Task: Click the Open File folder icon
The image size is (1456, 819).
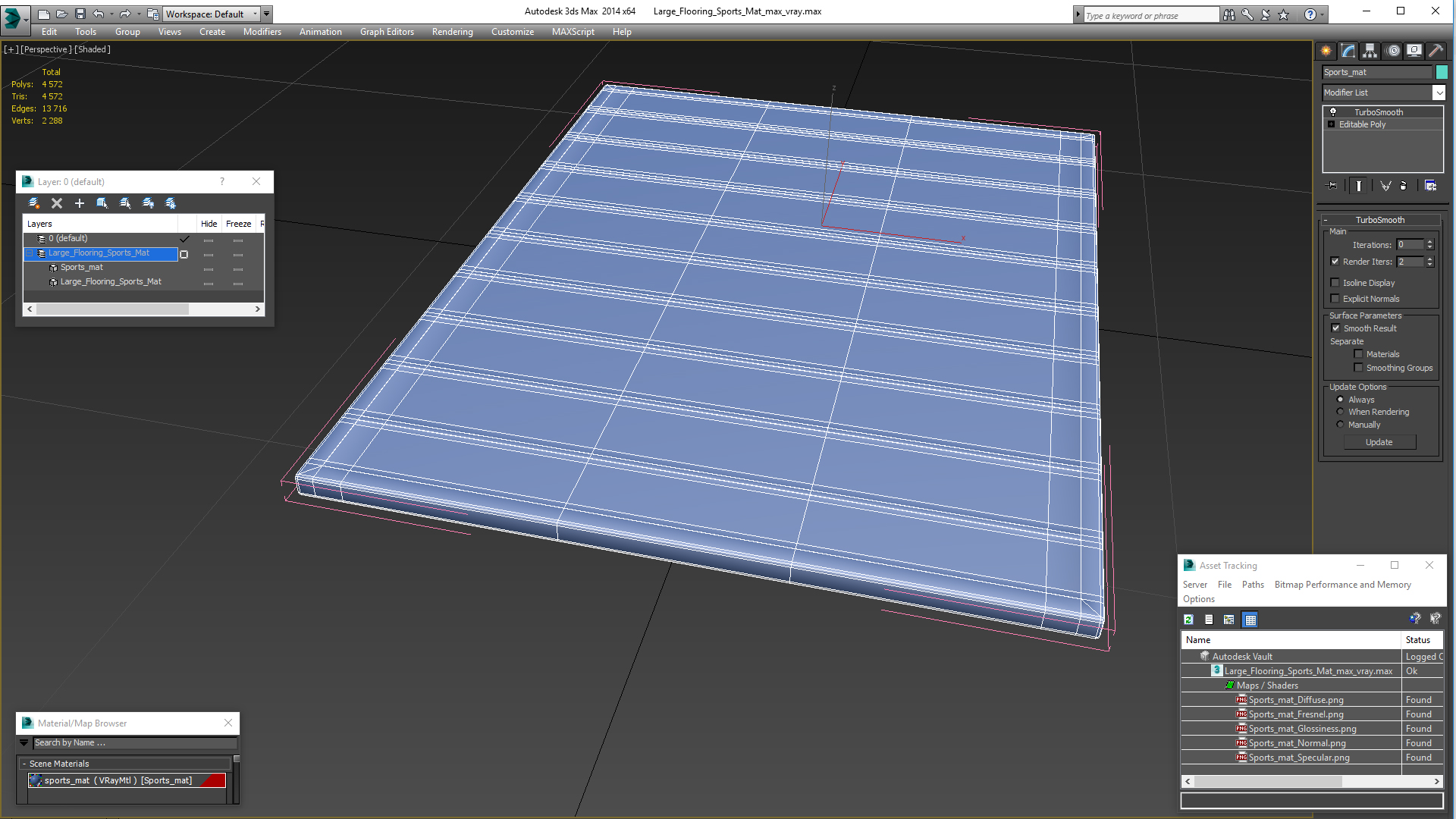Action: [x=61, y=14]
